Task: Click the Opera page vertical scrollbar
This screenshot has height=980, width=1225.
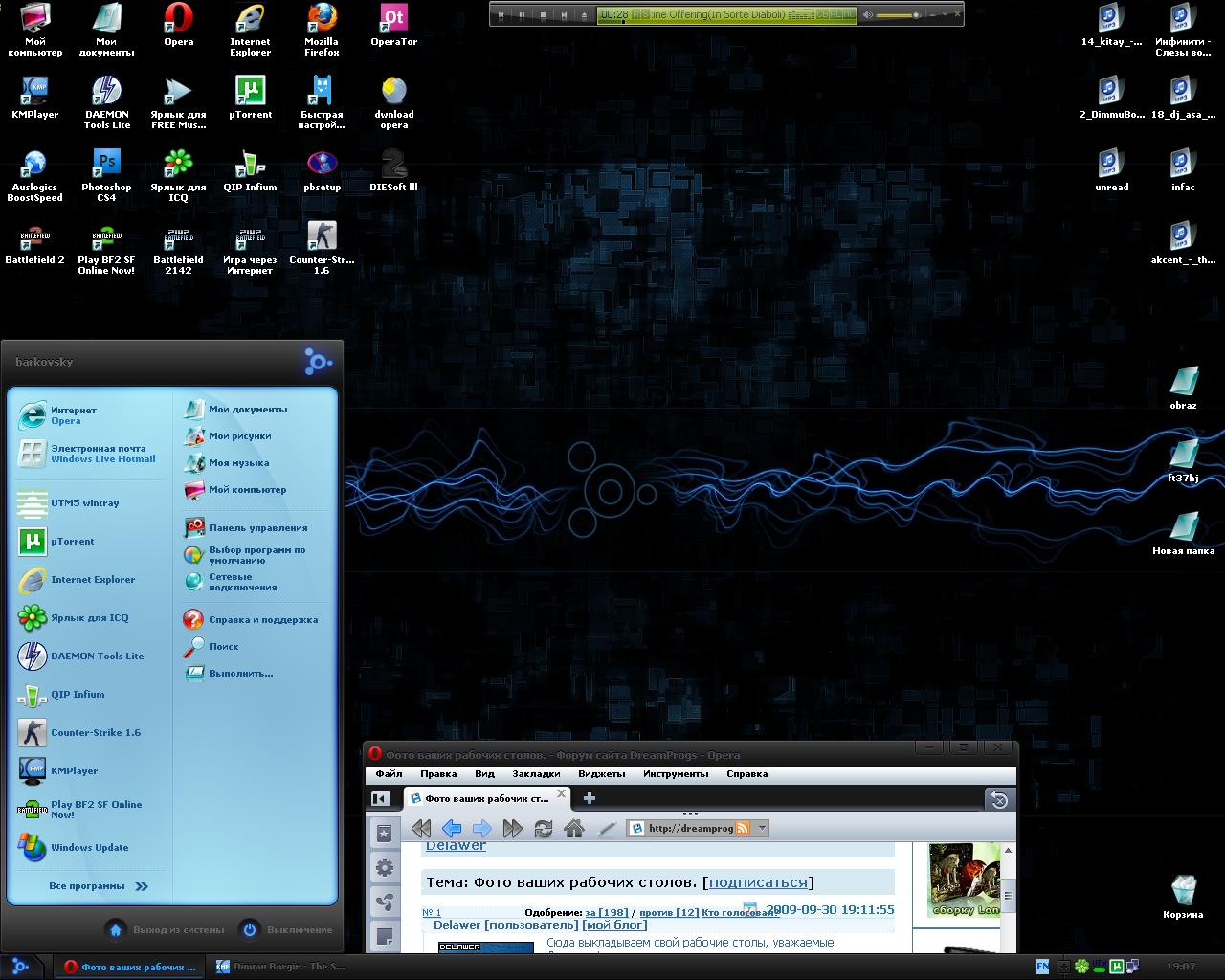Action: pos(1009,898)
